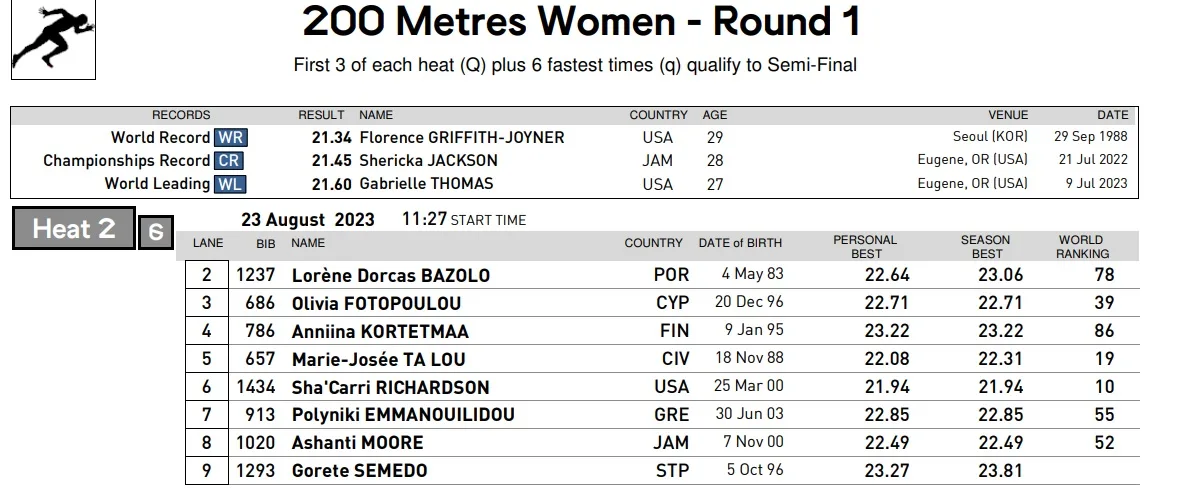Click the lane 2 number cell
This screenshot has height=497, width=1191.
207,275
